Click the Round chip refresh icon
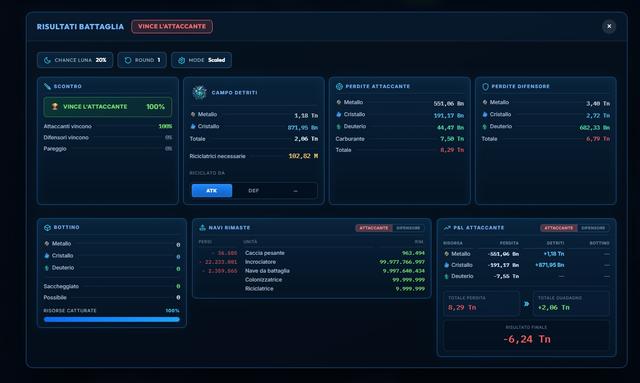 pyautogui.click(x=128, y=60)
